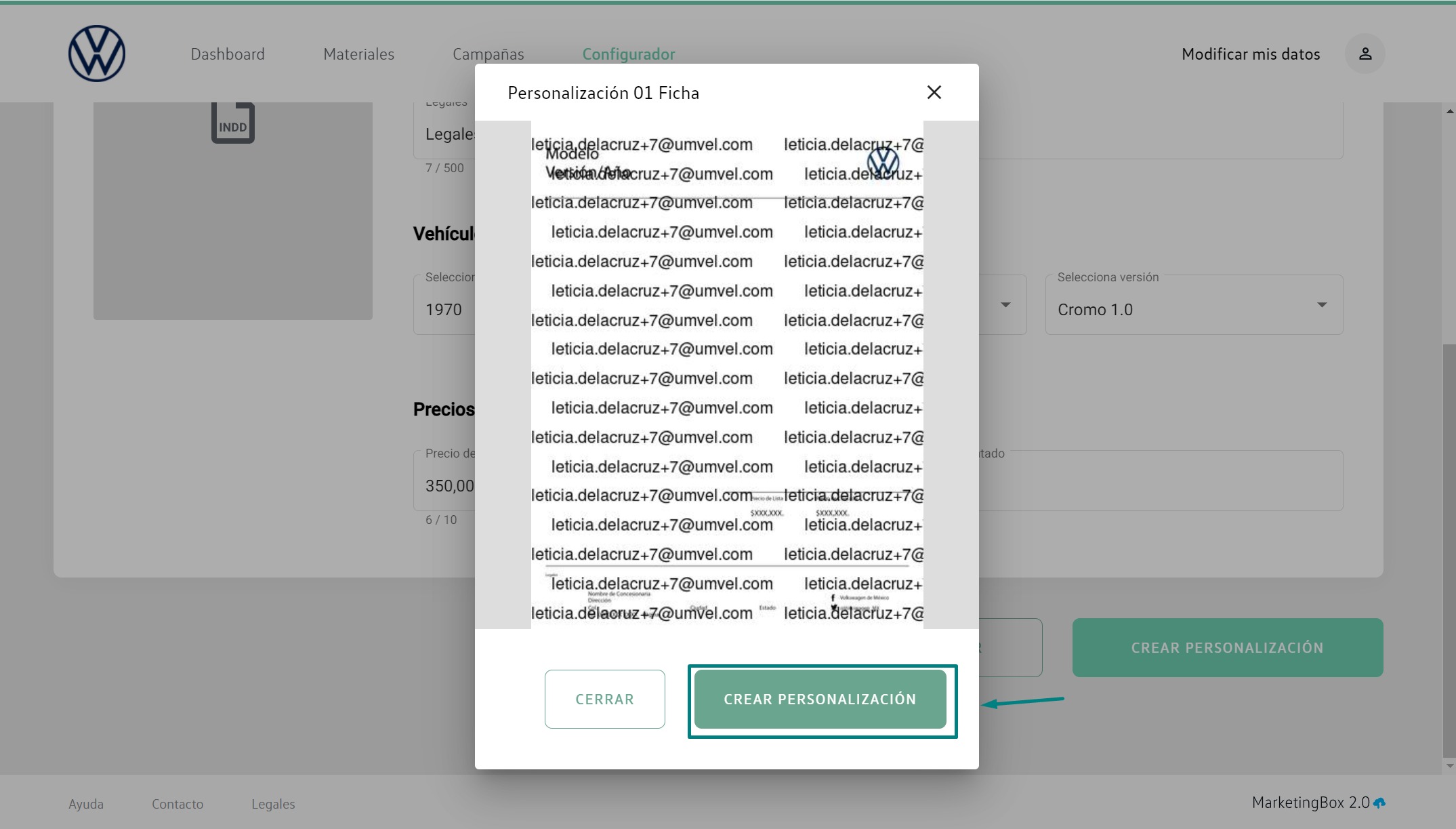Click the MarketingBox cloud upload icon
This screenshot has width=1456, height=829.
point(1379,803)
